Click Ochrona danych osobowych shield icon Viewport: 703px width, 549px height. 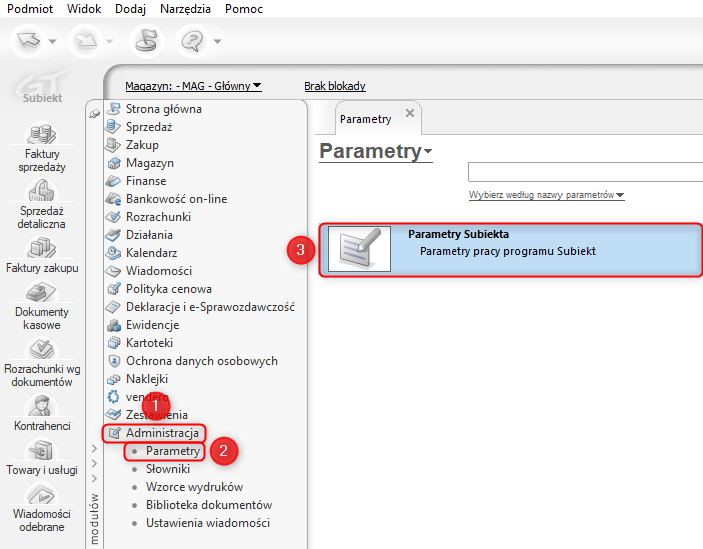[115, 361]
